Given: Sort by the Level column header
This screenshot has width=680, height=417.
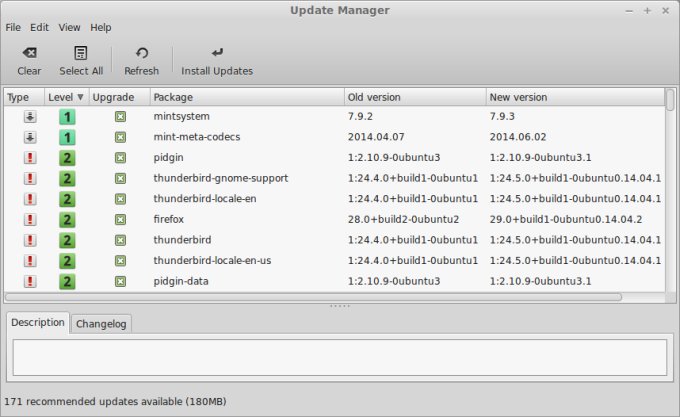Looking at the screenshot, I should coord(66,97).
